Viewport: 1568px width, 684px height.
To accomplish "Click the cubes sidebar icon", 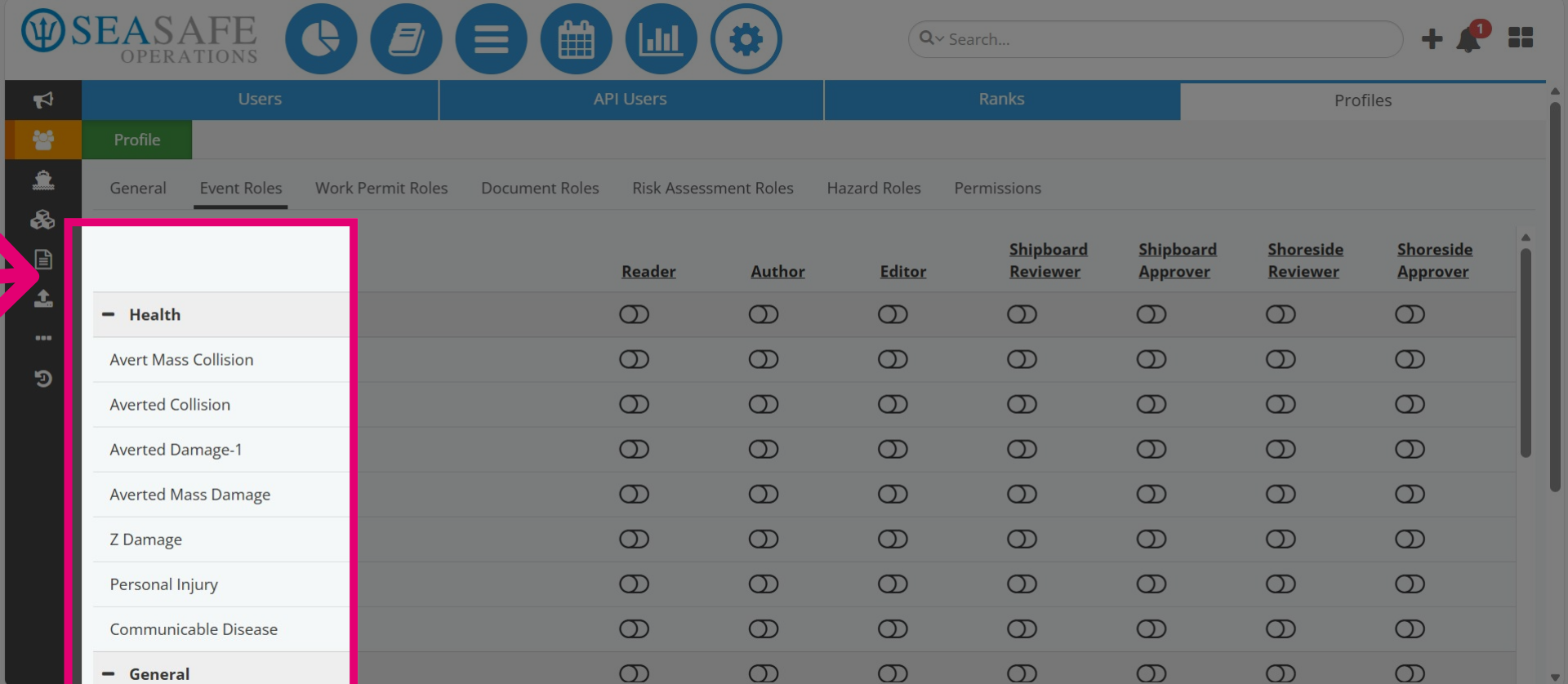I will (x=43, y=220).
